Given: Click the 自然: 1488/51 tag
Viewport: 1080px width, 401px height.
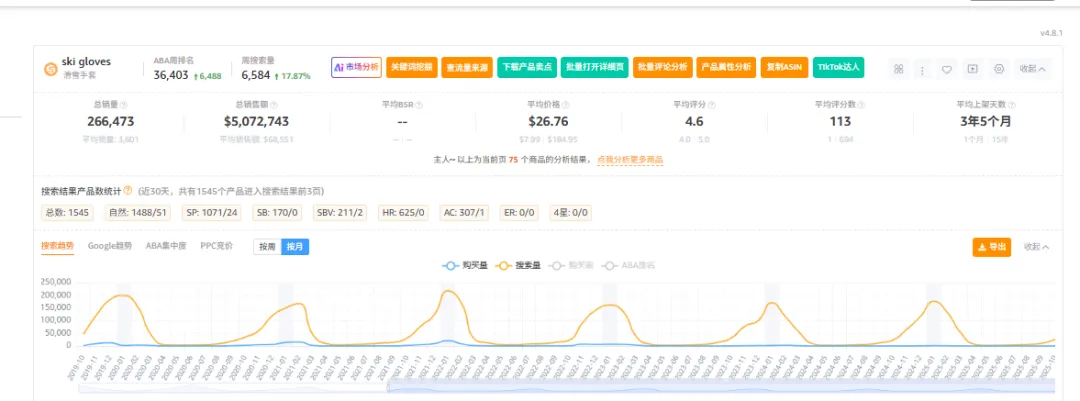Looking at the screenshot, I should (138, 213).
